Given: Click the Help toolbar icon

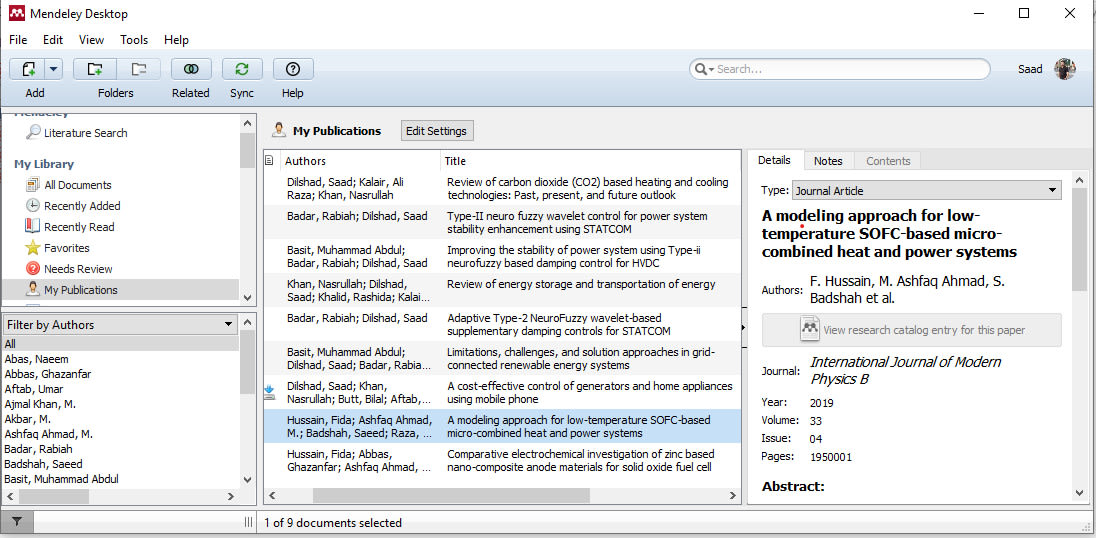Looking at the screenshot, I should pos(293,69).
